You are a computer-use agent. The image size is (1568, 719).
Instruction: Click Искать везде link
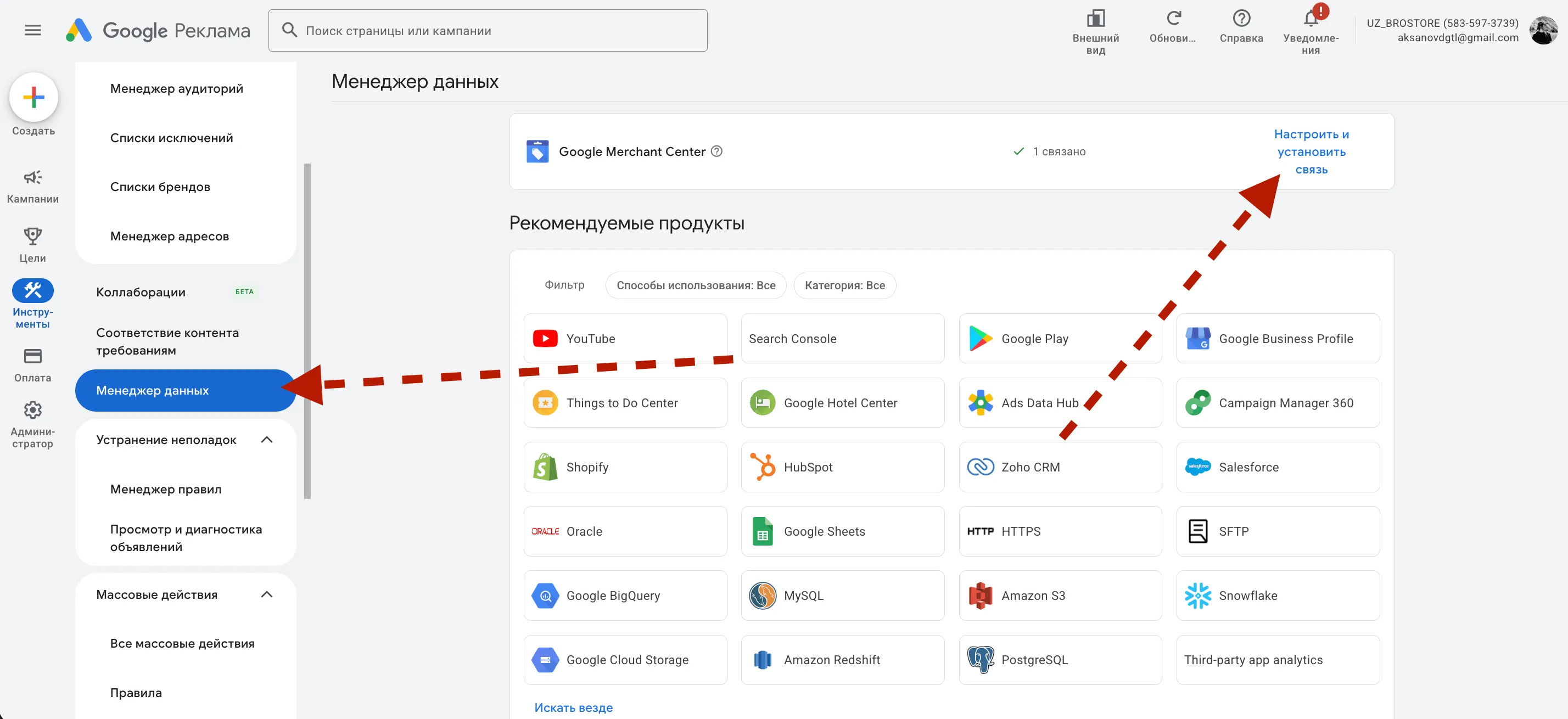pos(573,707)
